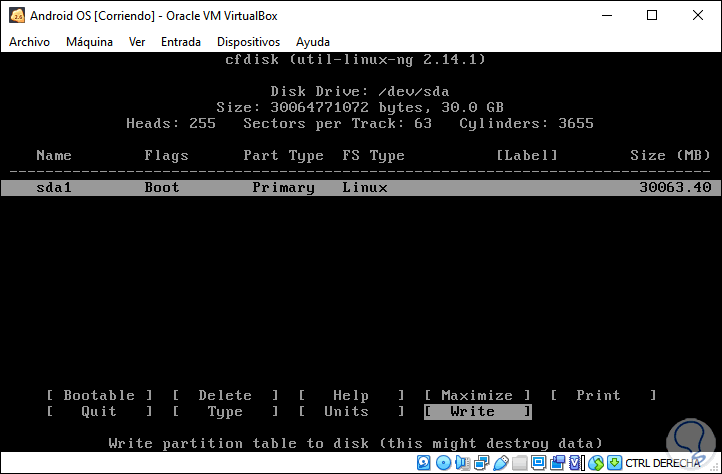
Task: Select the Help option in cfdisk
Action: click(x=351, y=395)
